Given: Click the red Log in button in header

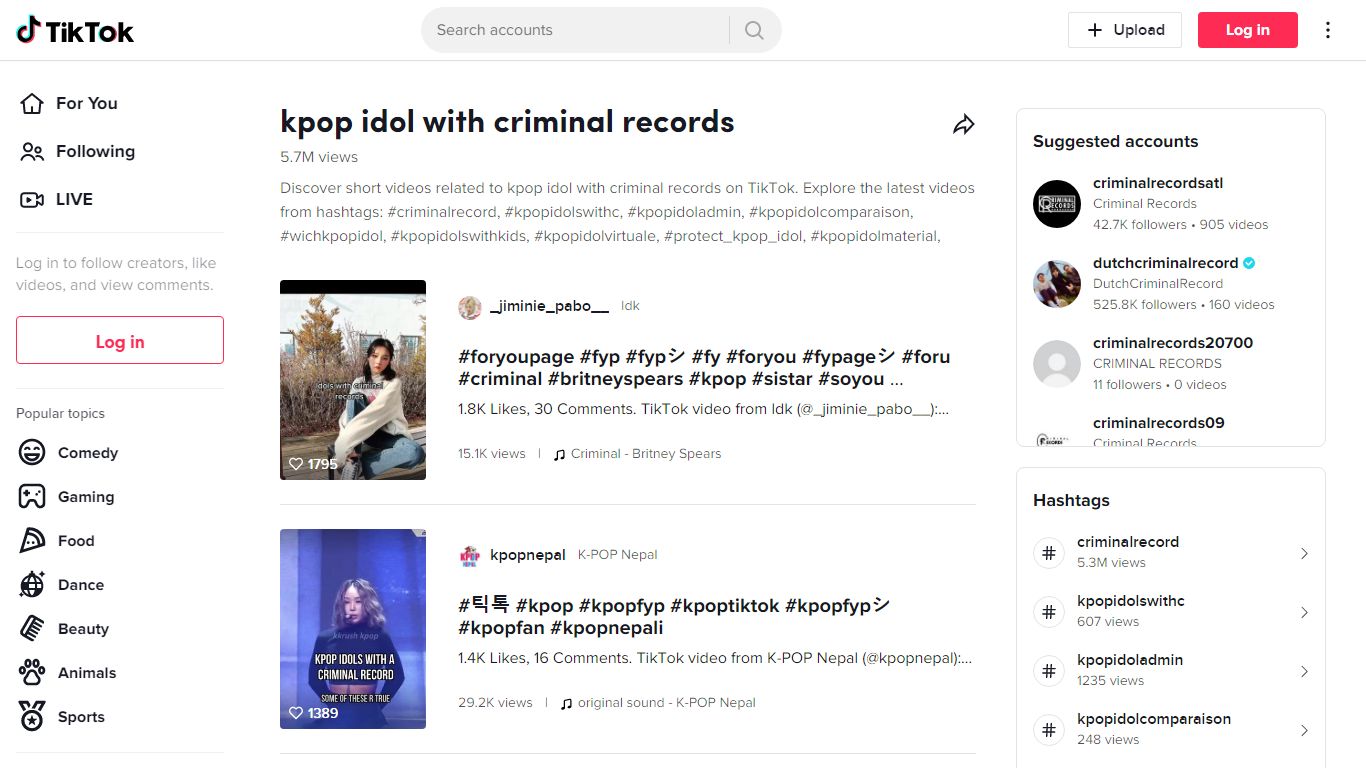Looking at the screenshot, I should click(1248, 30).
